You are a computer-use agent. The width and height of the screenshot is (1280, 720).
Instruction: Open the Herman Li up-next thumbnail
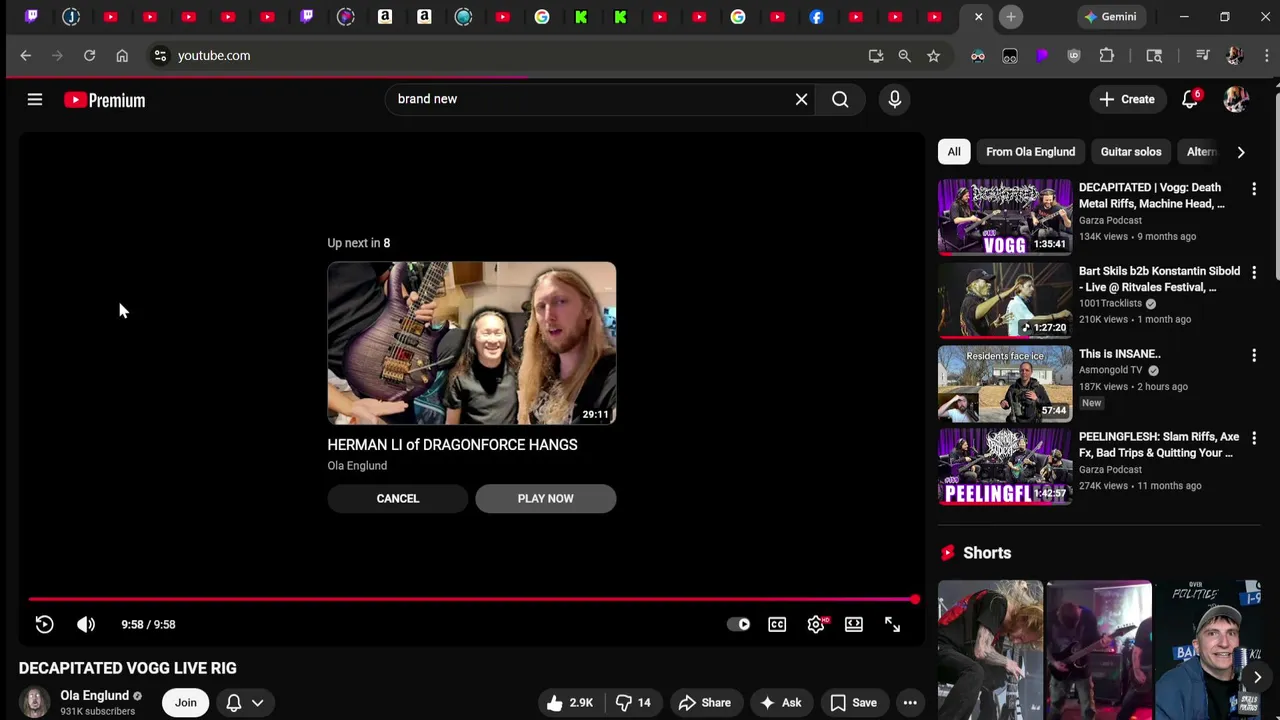click(x=471, y=343)
